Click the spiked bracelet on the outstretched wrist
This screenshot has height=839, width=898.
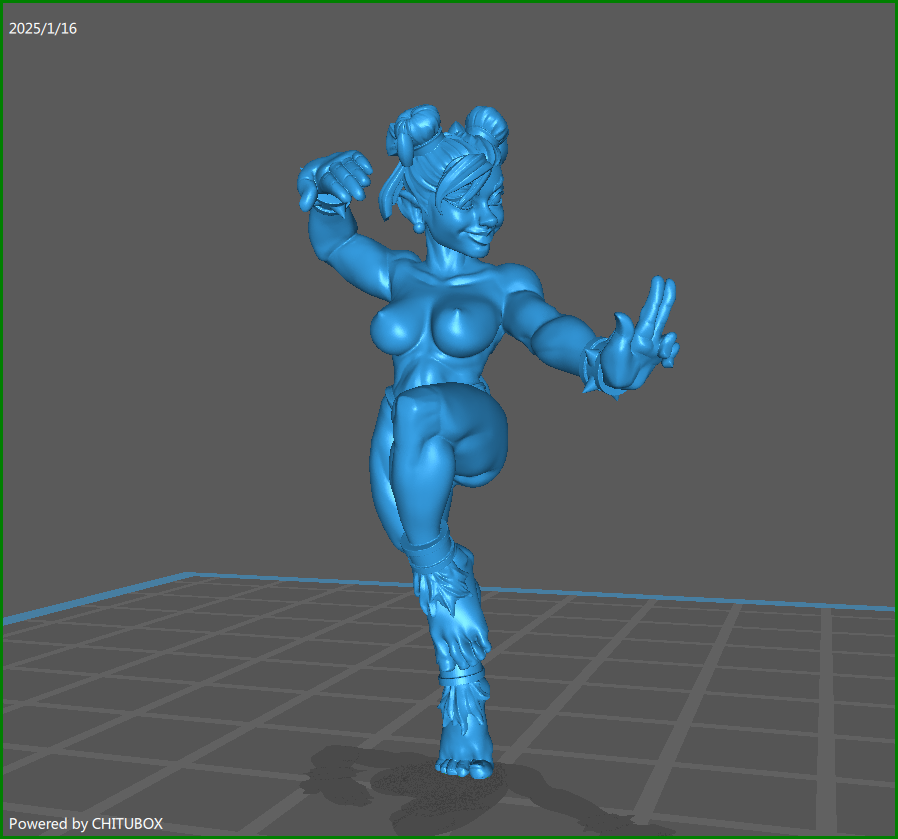[x=597, y=367]
